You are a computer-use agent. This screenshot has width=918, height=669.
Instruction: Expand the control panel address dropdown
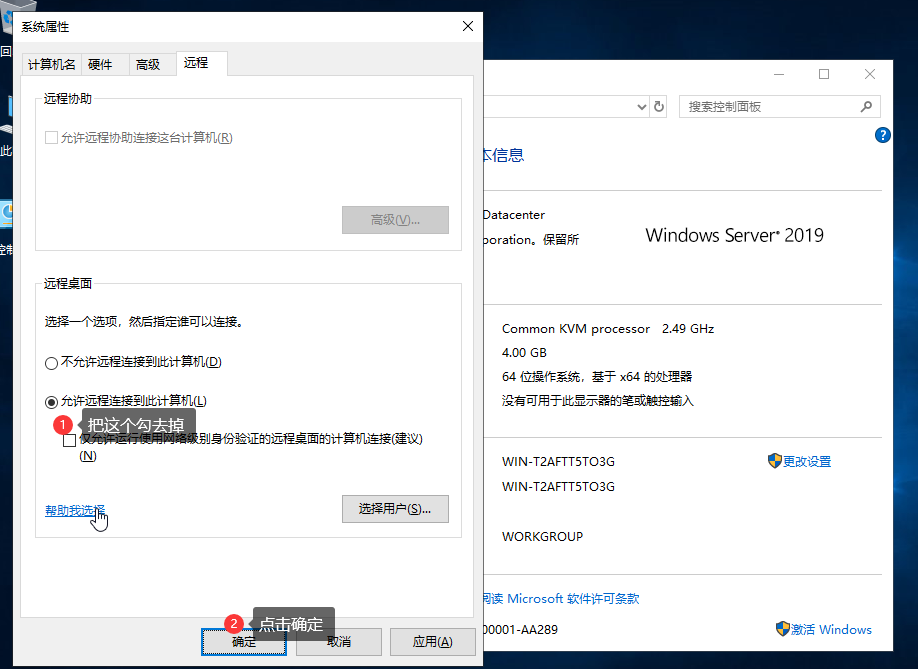tap(642, 107)
